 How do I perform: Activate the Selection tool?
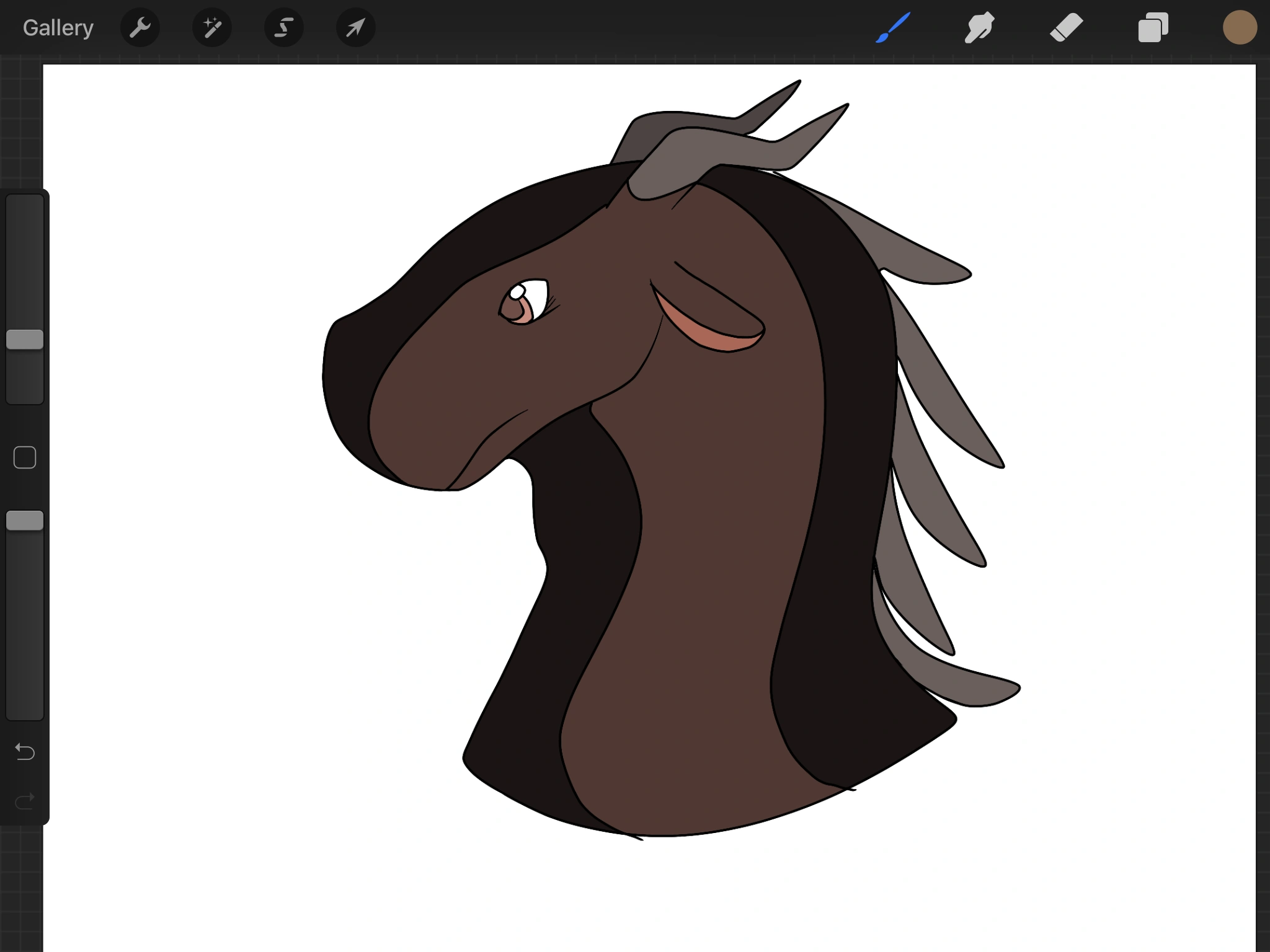point(284,28)
